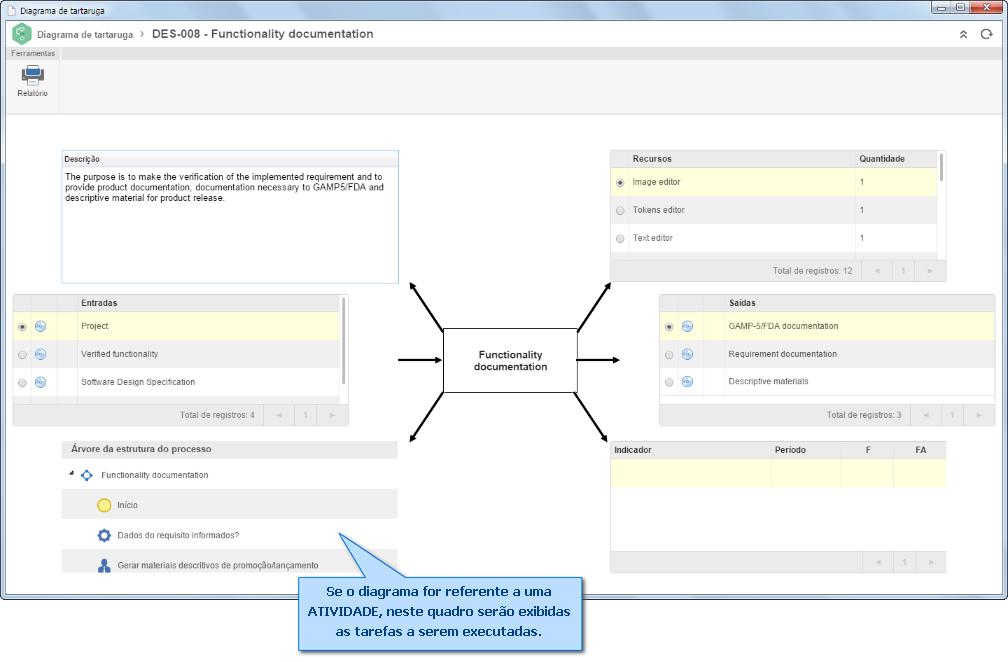Image resolution: width=1008 pixels, height=662 pixels.
Task: Open the Ferramentas toolbar tab
Action: [x=33, y=53]
